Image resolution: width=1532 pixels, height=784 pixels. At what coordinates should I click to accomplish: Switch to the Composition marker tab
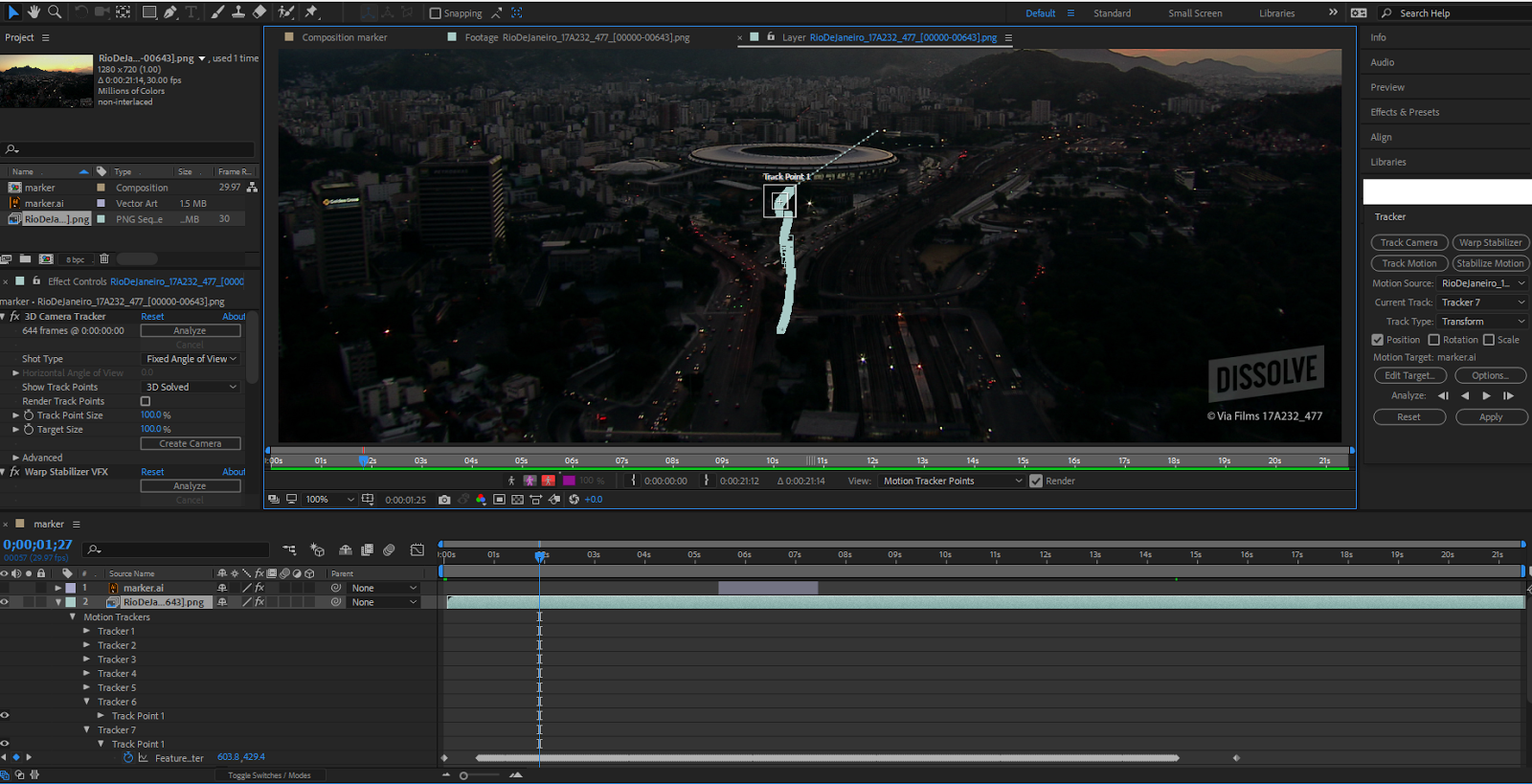click(344, 37)
